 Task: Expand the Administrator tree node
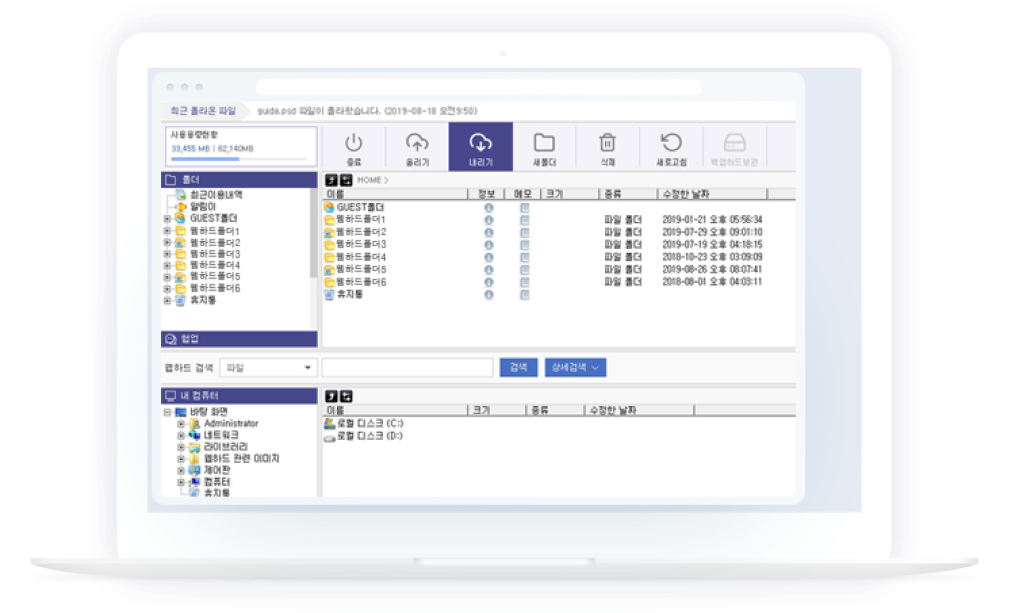(x=181, y=424)
